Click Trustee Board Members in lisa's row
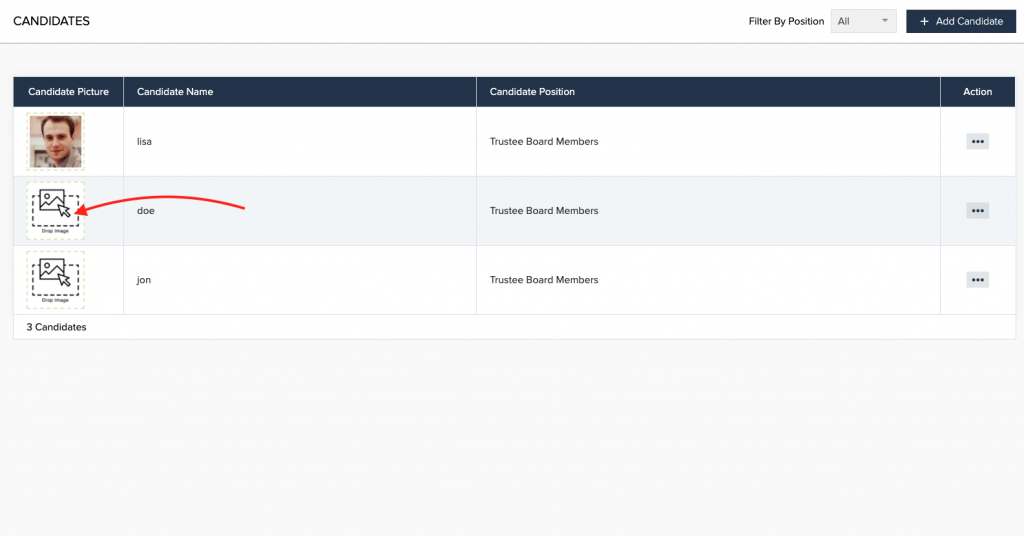Image resolution: width=1024 pixels, height=536 pixels. pos(544,142)
